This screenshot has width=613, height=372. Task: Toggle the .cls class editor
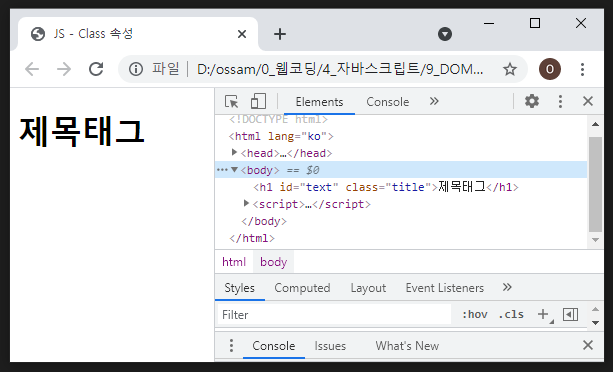(511, 315)
